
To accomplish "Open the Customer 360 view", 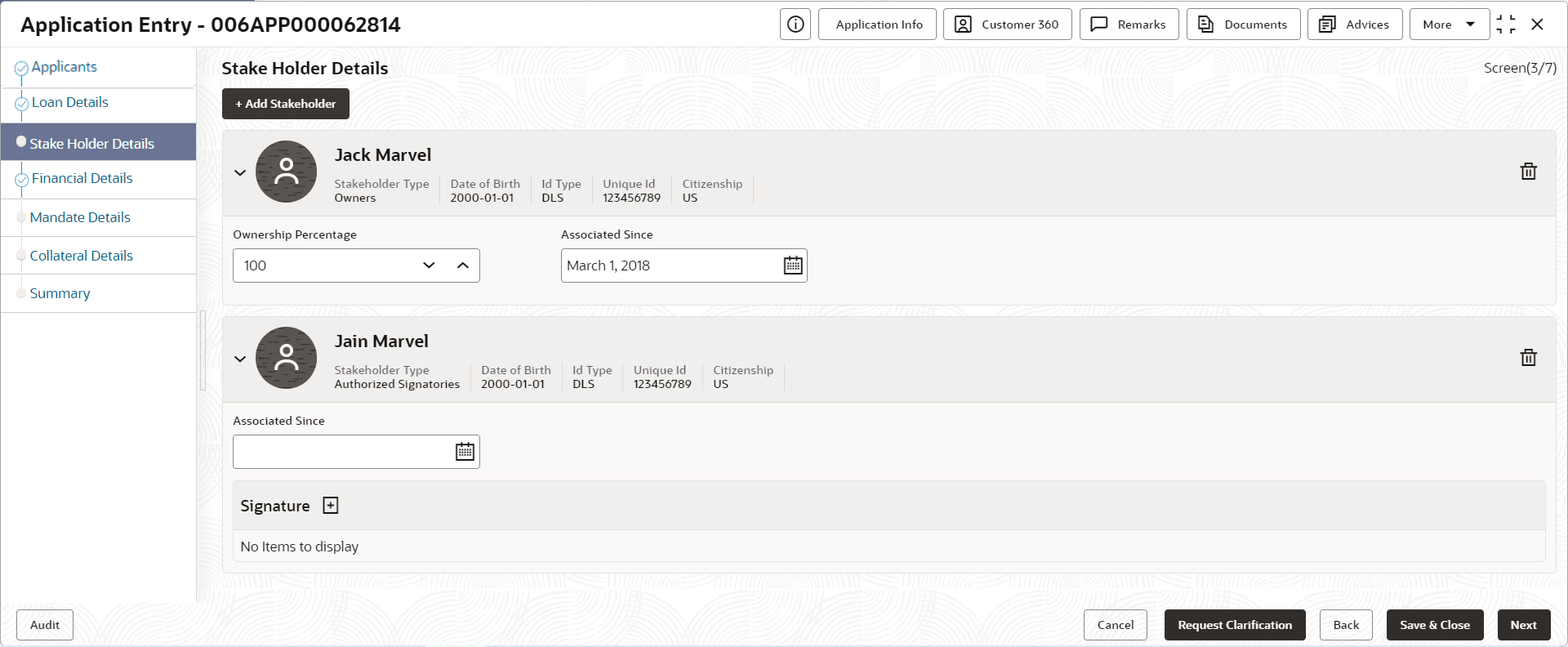I will pyautogui.click(x=1007, y=25).
